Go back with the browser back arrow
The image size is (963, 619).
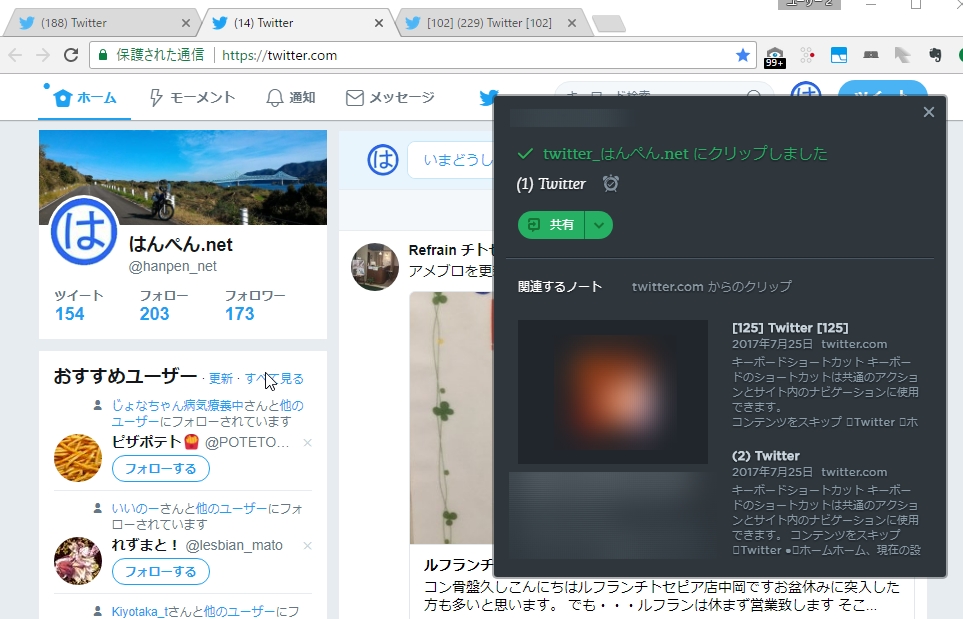click(x=15, y=55)
